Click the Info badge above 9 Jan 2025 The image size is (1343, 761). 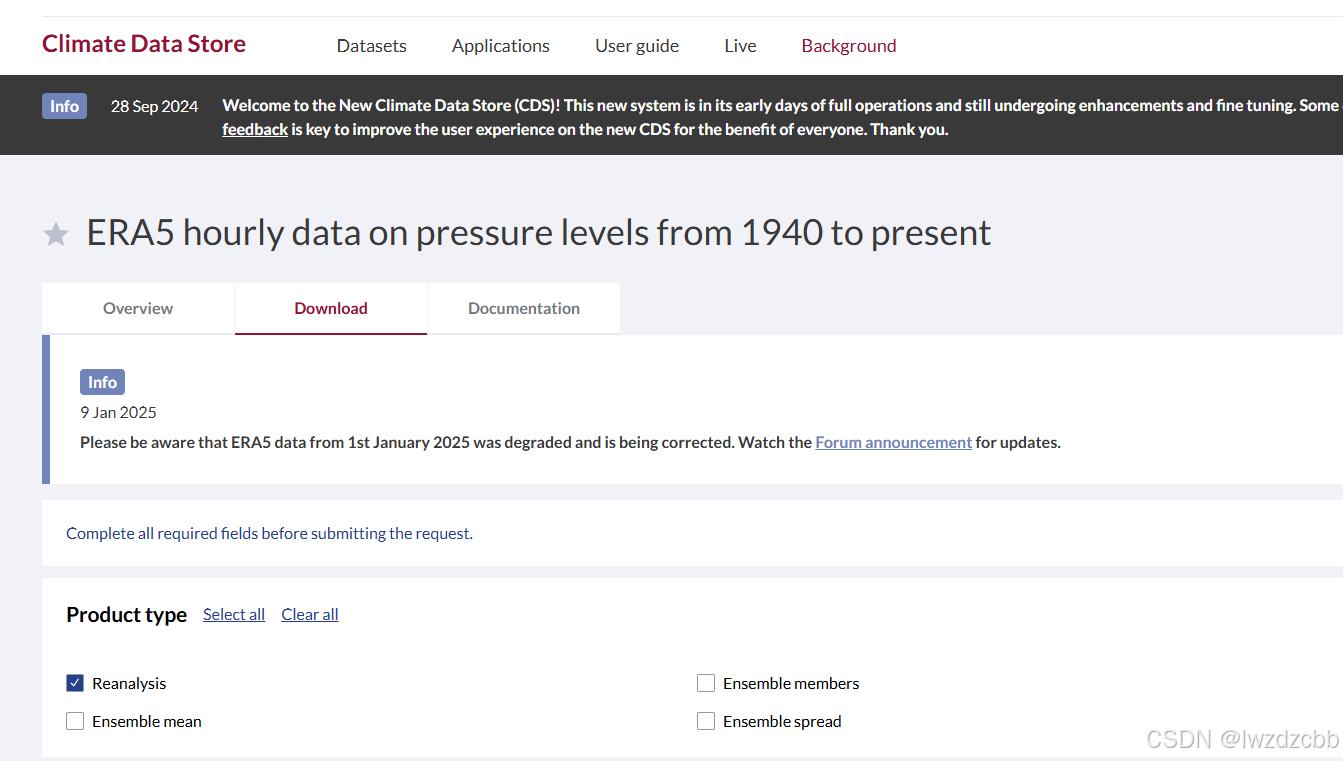(x=102, y=382)
